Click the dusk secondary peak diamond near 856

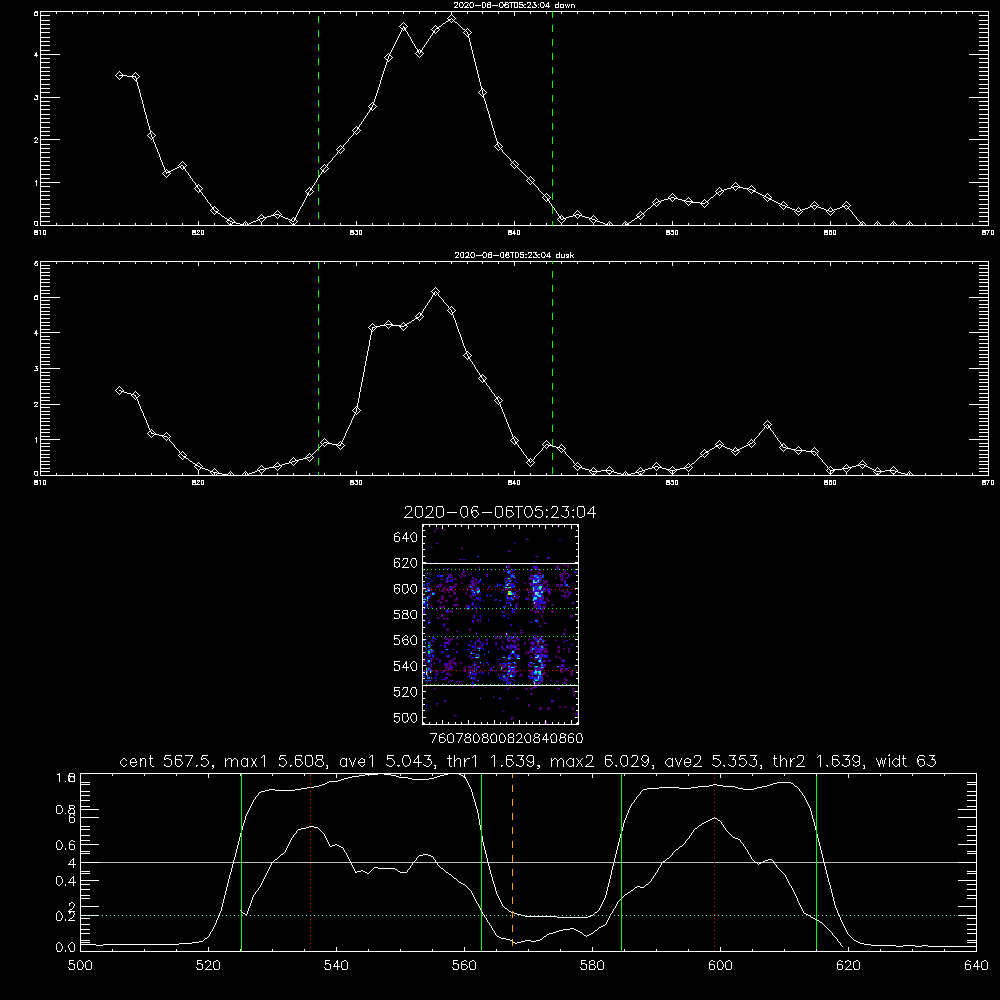767,425
